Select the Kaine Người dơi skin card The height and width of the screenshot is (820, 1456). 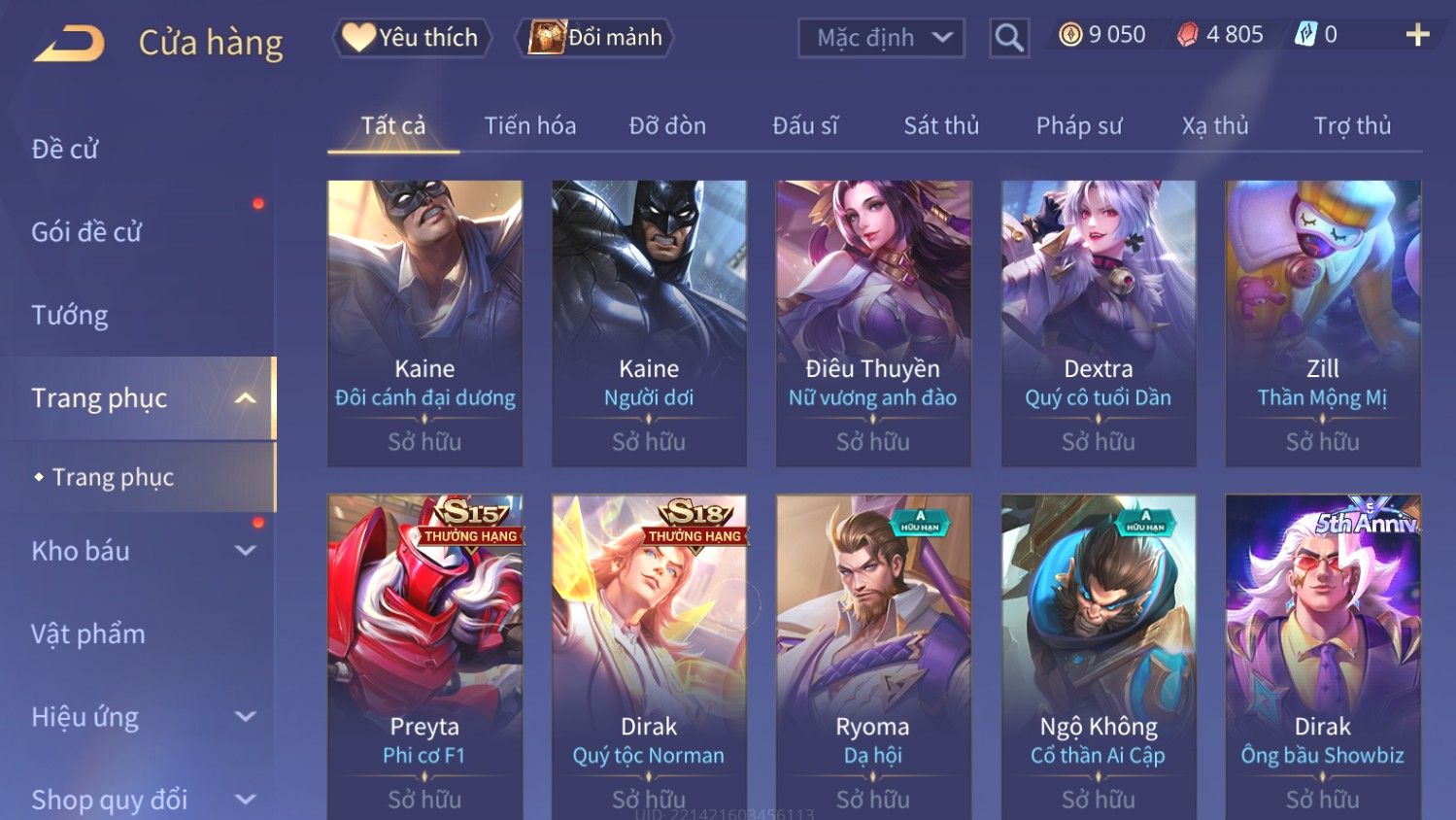[649, 324]
